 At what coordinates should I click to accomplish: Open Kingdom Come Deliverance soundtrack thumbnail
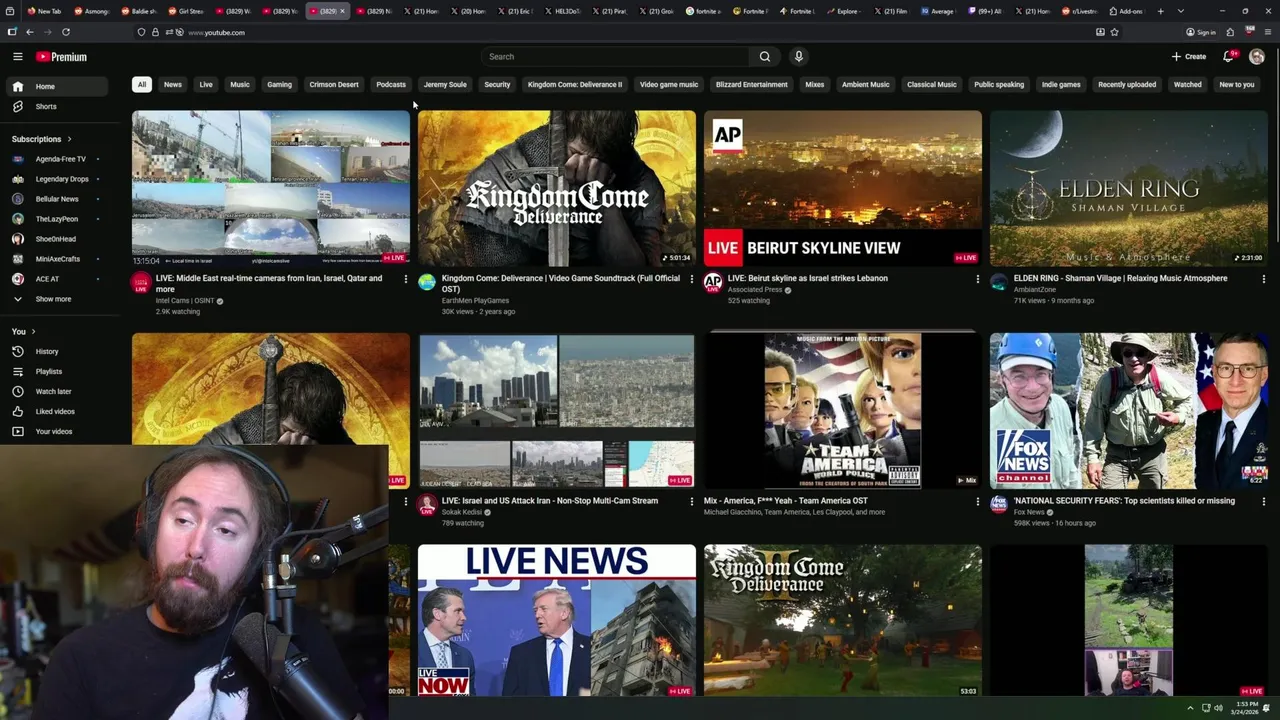pos(557,188)
